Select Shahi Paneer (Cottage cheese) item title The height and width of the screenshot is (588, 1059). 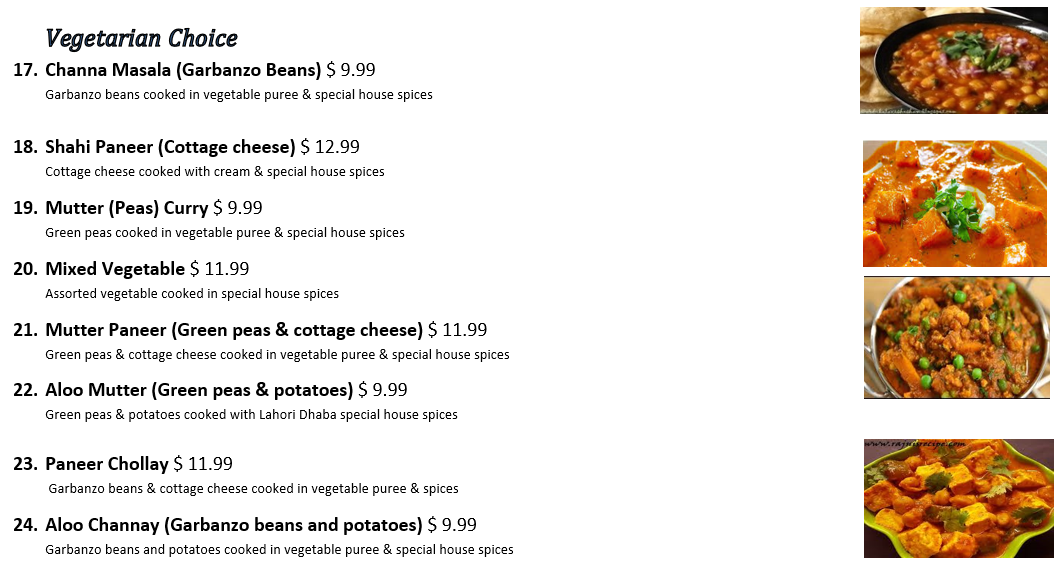170,147
